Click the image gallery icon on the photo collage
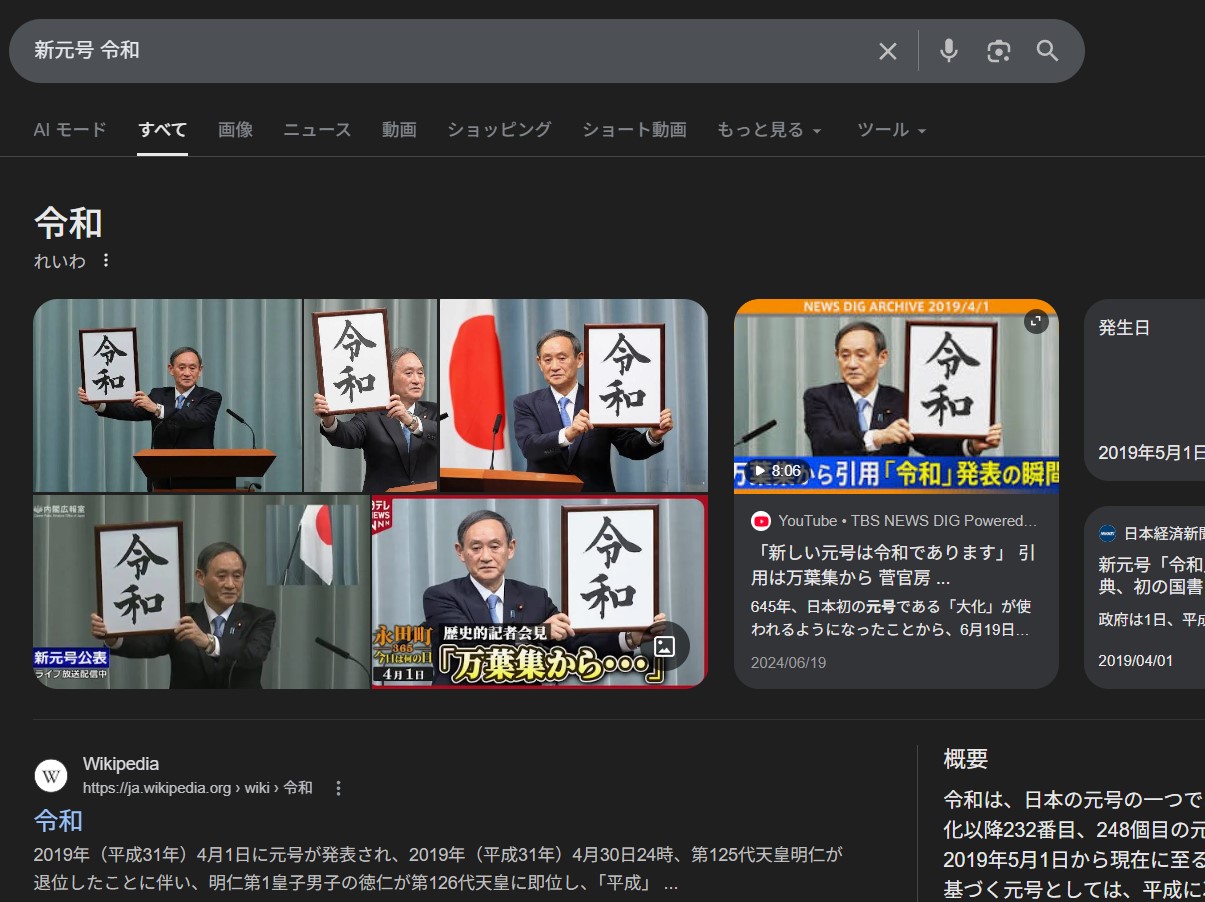The width and height of the screenshot is (1205, 902). (x=665, y=646)
